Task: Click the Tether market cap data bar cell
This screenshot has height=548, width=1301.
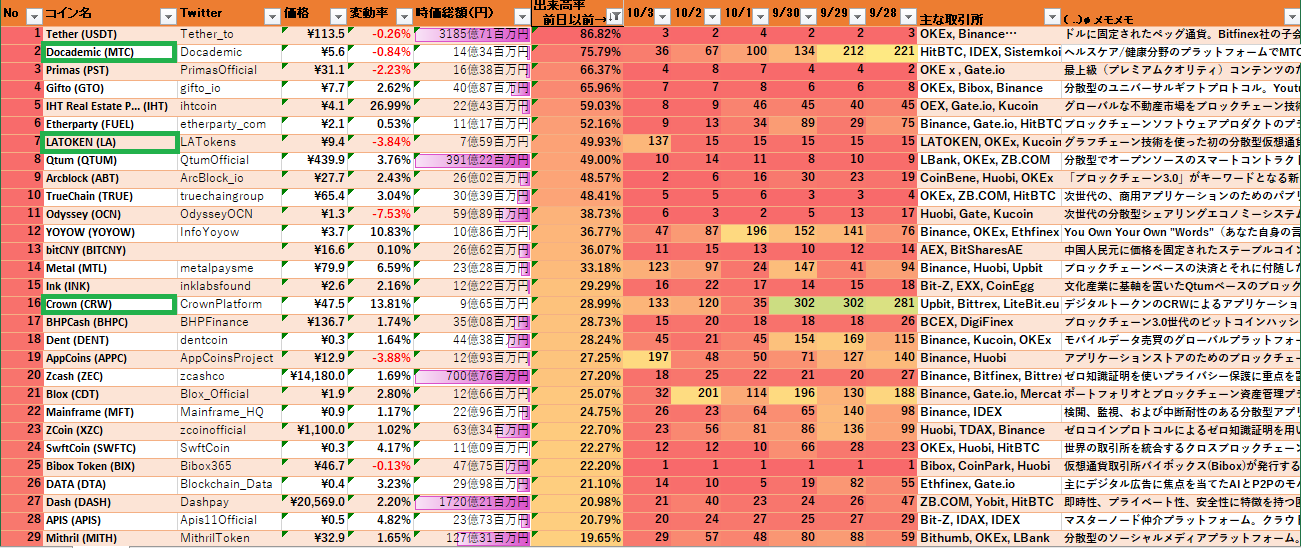Action: point(472,34)
